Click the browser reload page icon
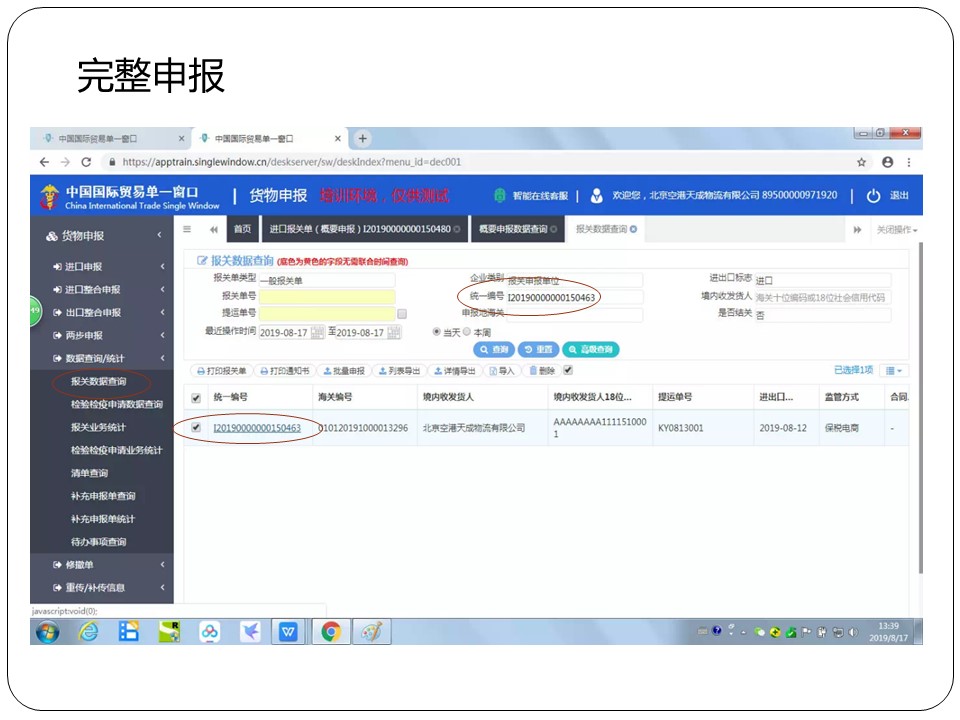This screenshot has width=960, height=720. point(86,162)
